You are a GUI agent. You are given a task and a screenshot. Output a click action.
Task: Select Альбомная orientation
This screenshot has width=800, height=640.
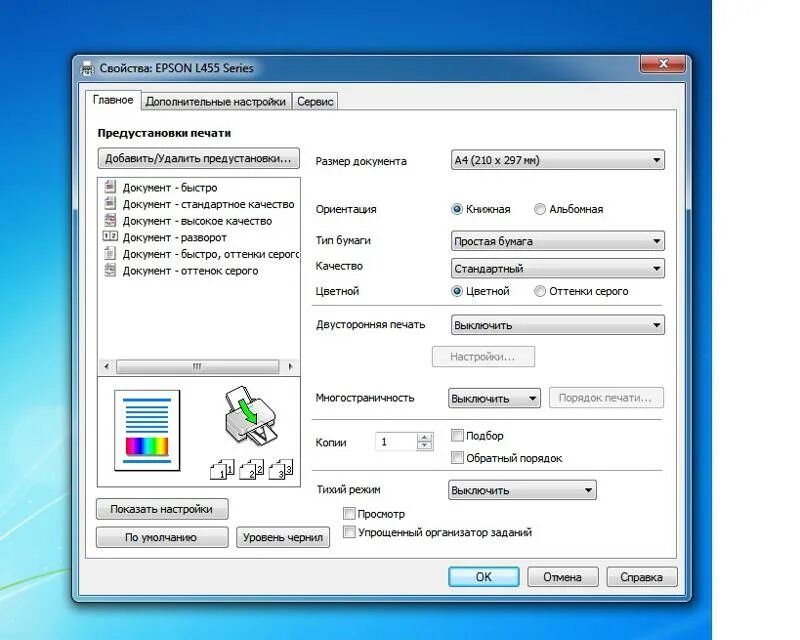[539, 209]
